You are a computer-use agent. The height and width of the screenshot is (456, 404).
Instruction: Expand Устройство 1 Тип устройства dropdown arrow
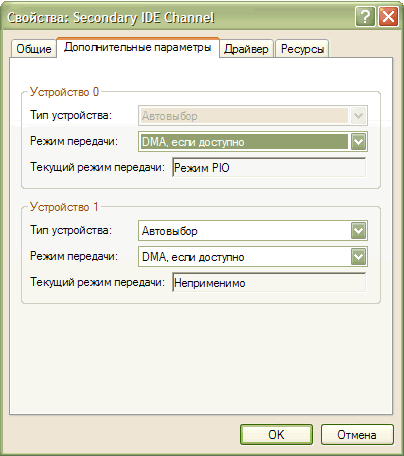pos(358,230)
